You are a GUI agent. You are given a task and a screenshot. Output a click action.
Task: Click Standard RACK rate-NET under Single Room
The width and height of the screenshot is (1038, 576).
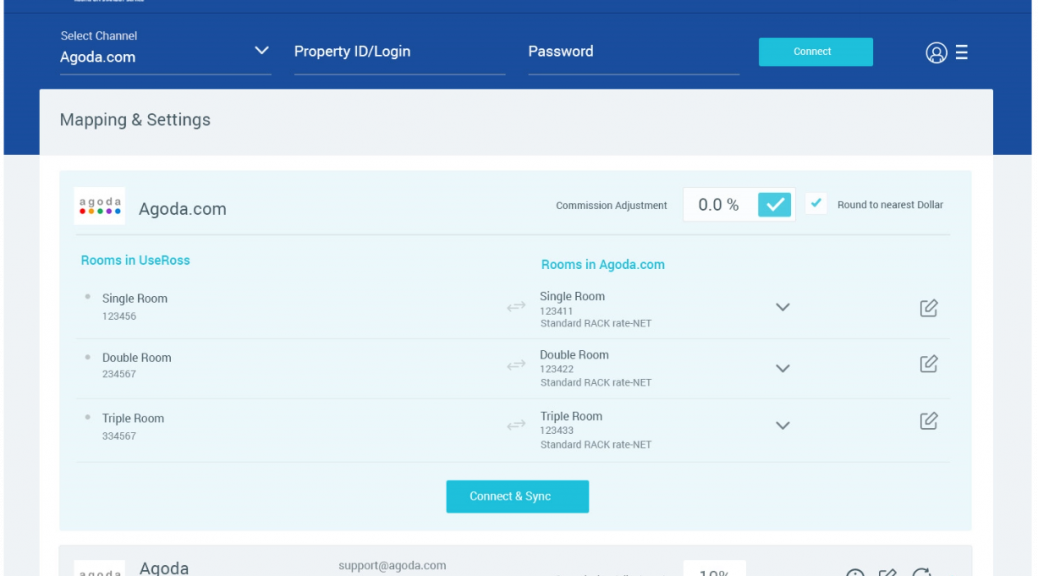596,324
